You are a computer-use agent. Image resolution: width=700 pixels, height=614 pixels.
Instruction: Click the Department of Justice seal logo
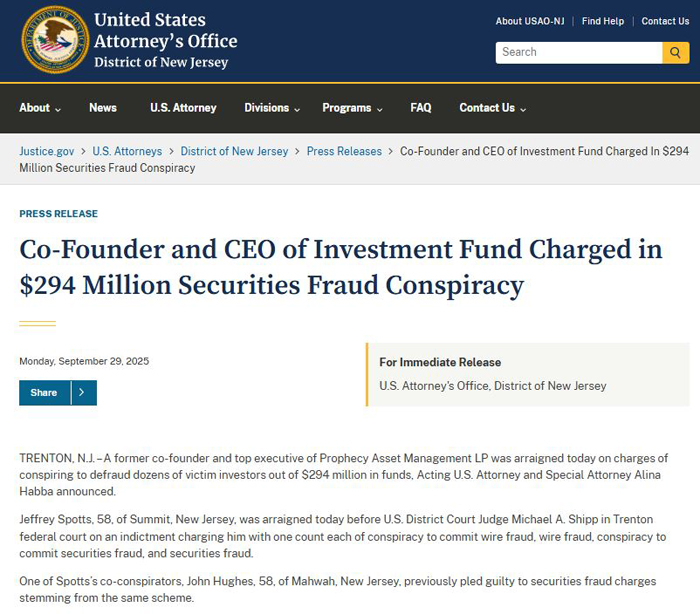[55, 40]
